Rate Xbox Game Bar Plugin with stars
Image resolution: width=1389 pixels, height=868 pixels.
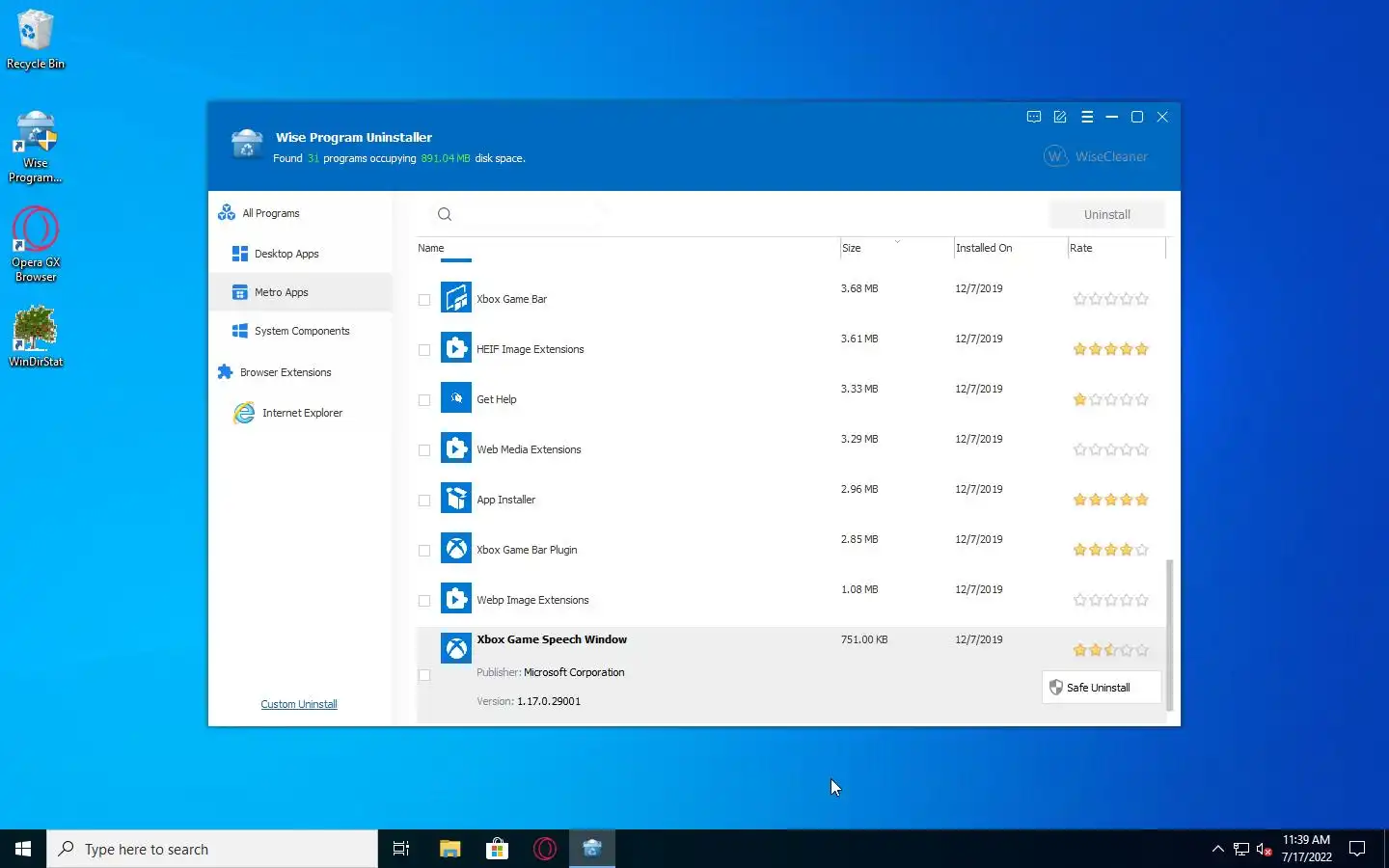[x=1111, y=550]
